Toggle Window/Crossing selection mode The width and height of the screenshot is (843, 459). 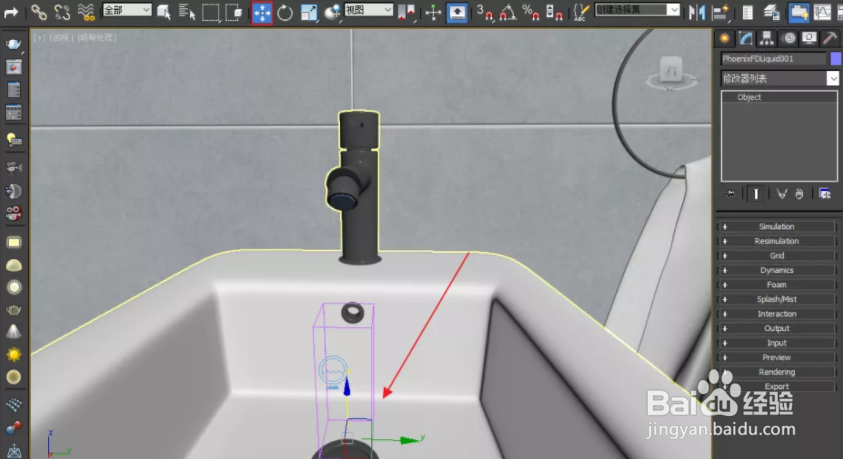pyautogui.click(x=234, y=12)
